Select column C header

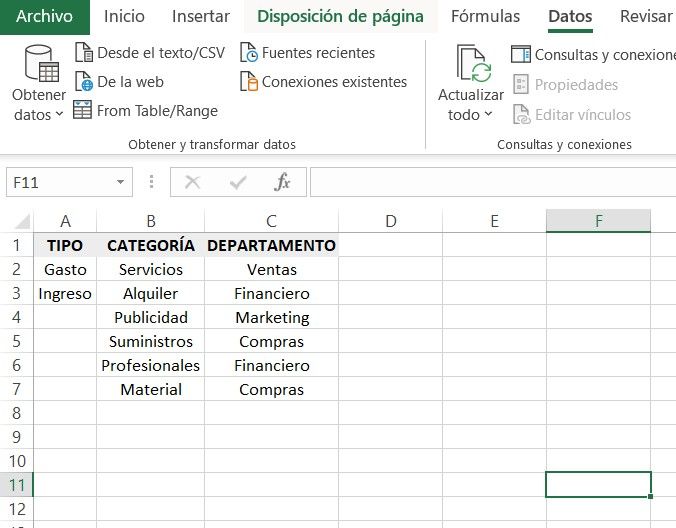(271, 221)
